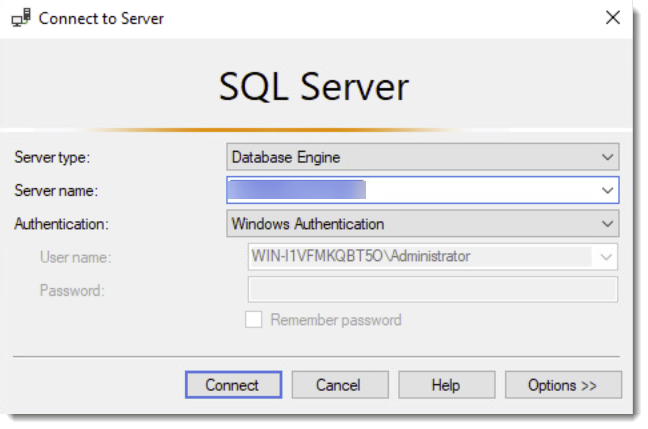
Task: Click the Password label text
Action: pyautogui.click(x=72, y=291)
